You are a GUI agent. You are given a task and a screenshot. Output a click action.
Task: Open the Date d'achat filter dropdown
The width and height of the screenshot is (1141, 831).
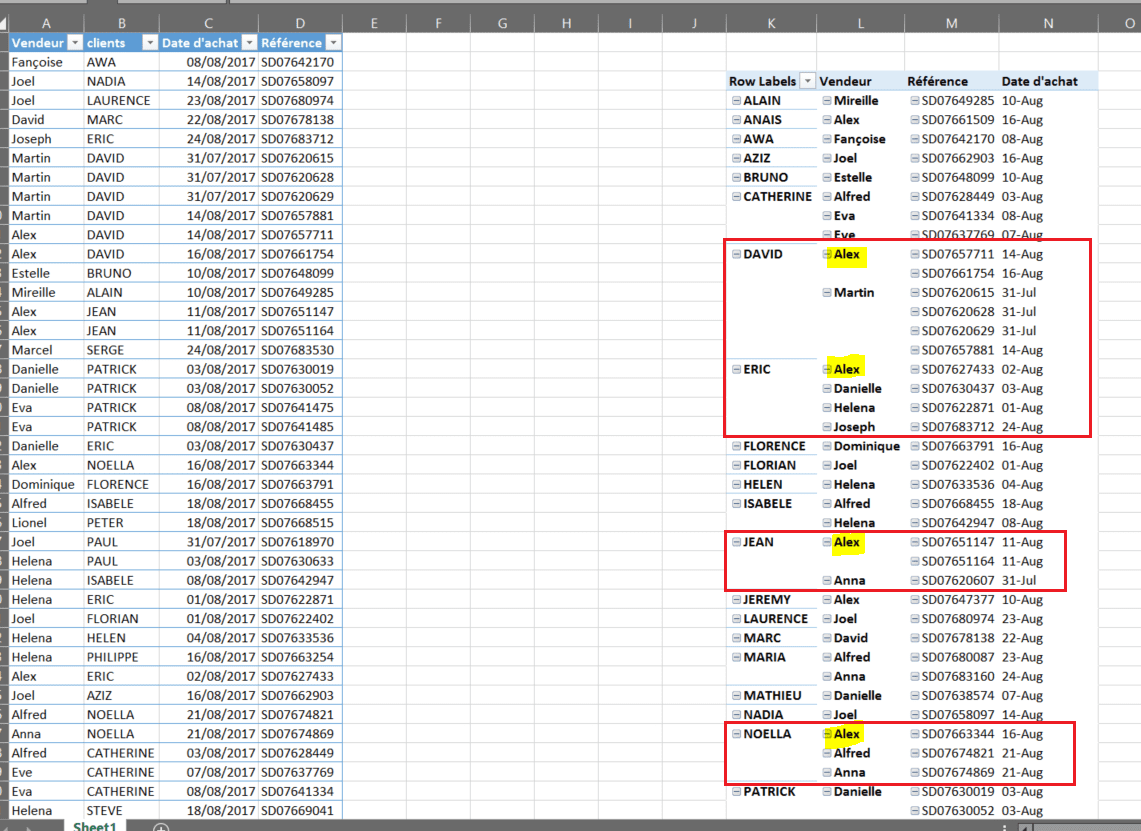pos(247,43)
